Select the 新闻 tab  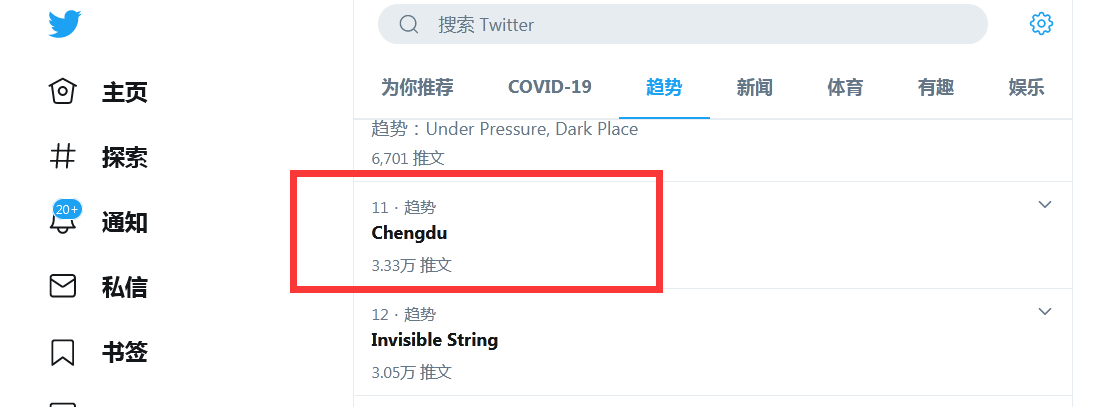[x=755, y=87]
